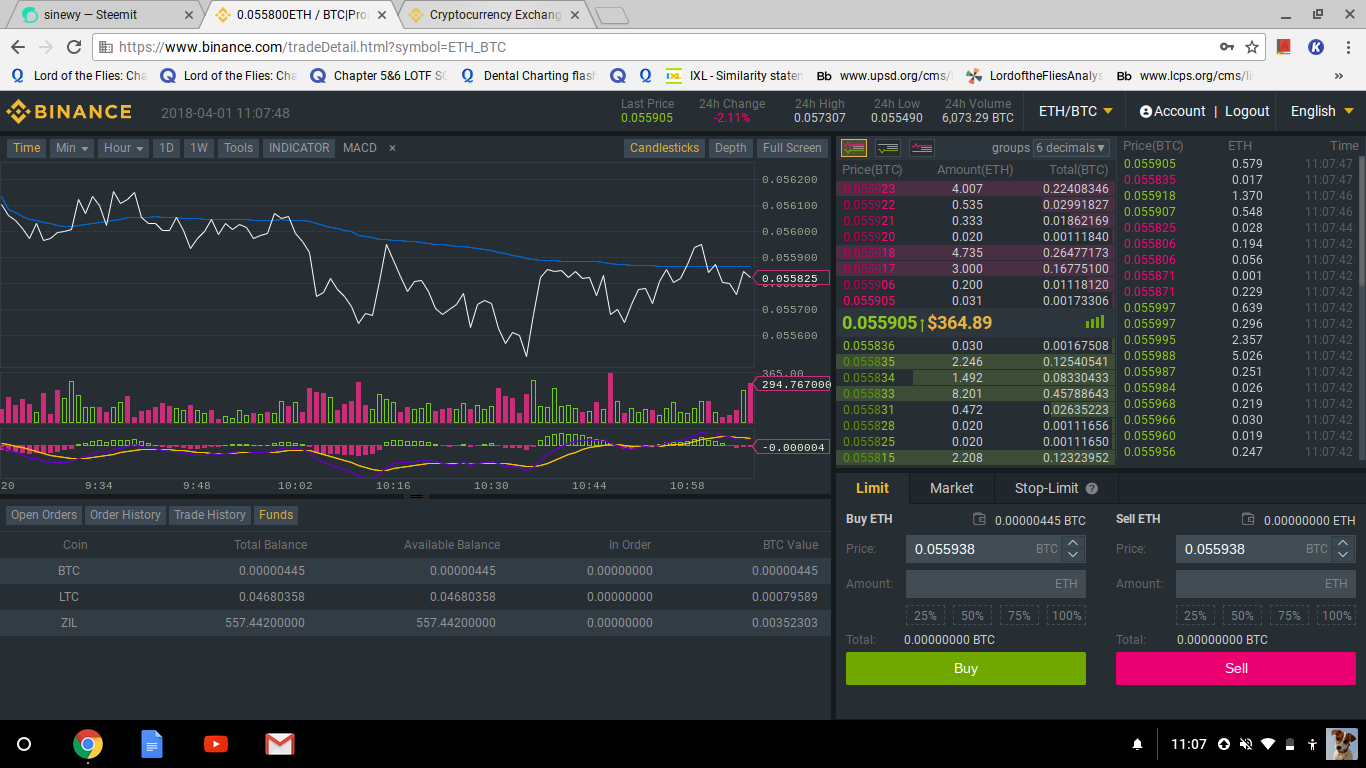Open the groups 6 decimals dropdown
The width and height of the screenshot is (1366, 768).
(x=1072, y=148)
